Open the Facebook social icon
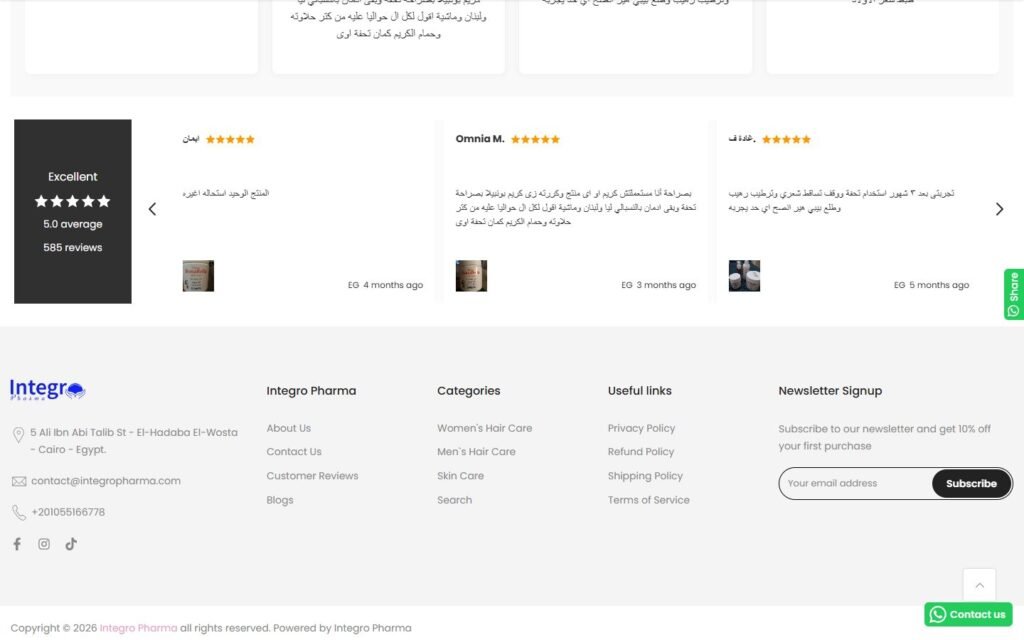The image size is (1024, 640). pos(17,544)
